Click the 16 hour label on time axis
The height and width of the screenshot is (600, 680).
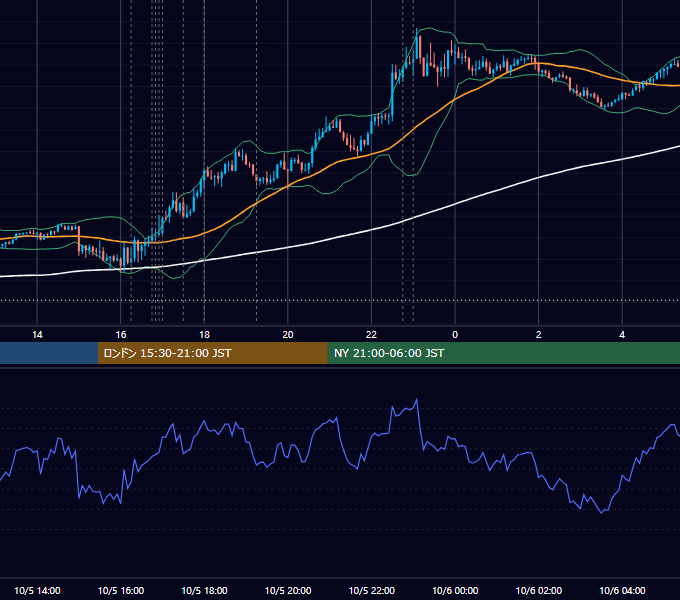[121, 335]
